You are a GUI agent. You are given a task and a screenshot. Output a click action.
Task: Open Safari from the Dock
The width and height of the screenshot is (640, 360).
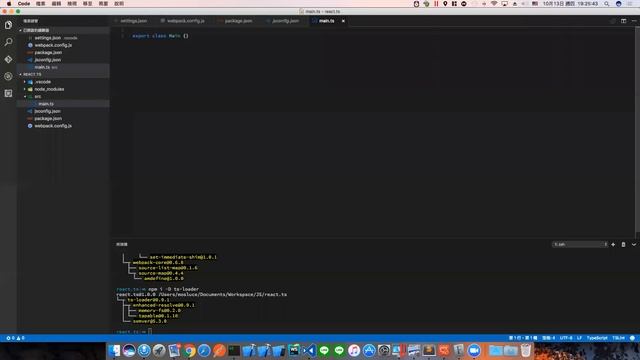point(204,350)
